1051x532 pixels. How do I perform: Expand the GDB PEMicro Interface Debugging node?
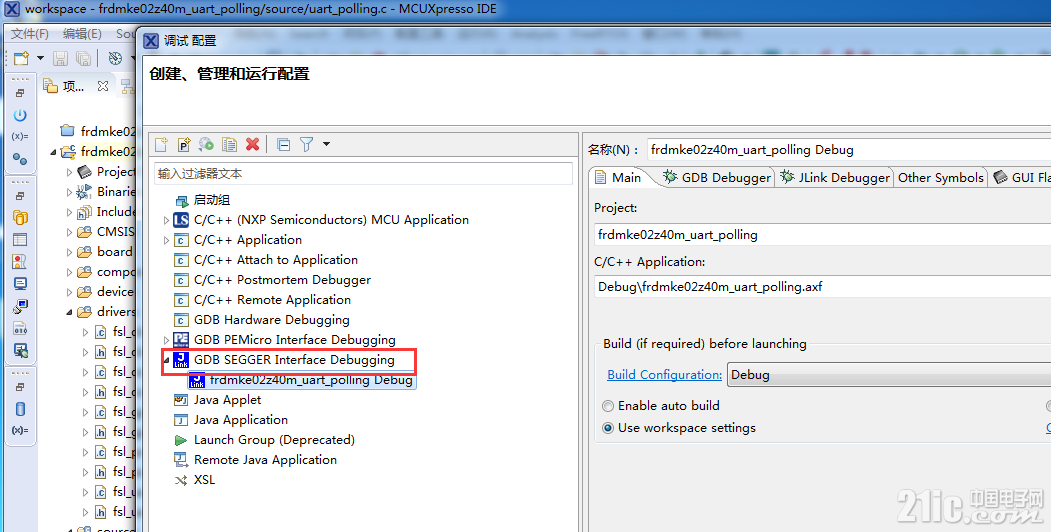tap(166, 340)
